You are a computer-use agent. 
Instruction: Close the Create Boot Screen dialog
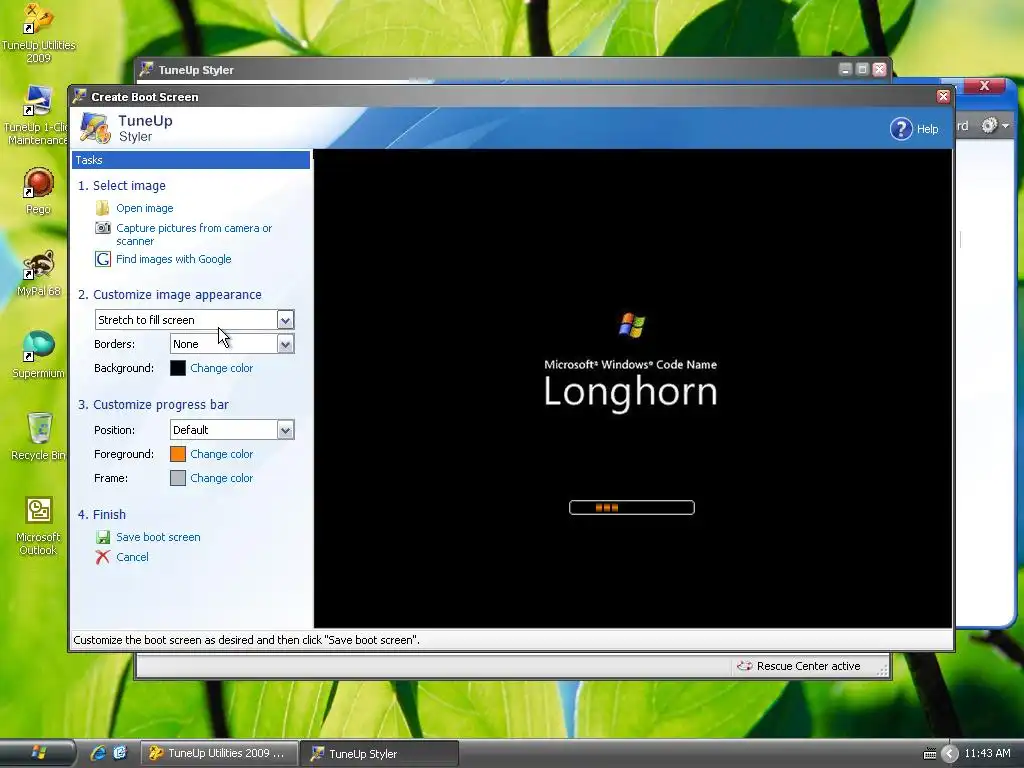943,97
